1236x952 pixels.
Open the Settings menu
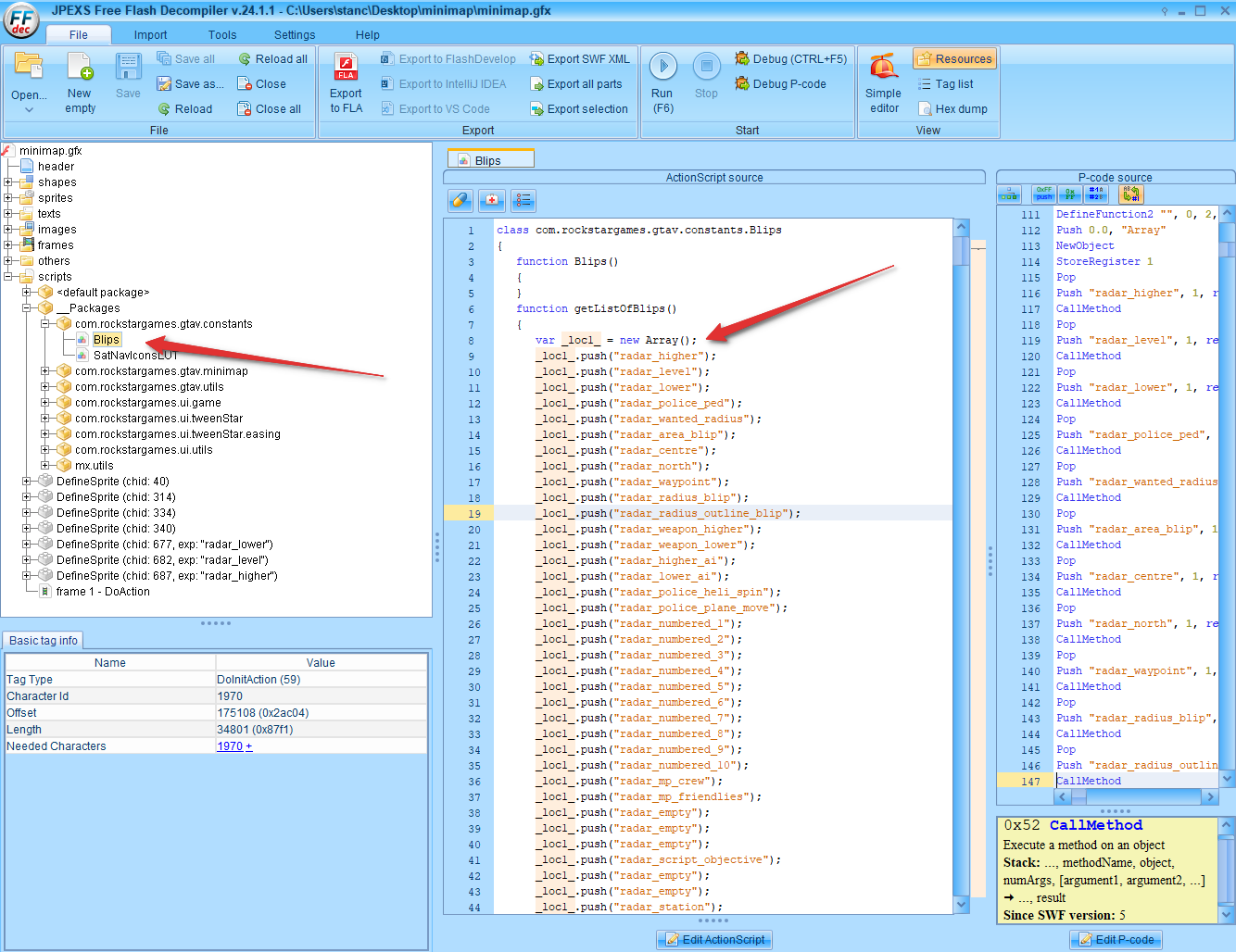point(294,34)
